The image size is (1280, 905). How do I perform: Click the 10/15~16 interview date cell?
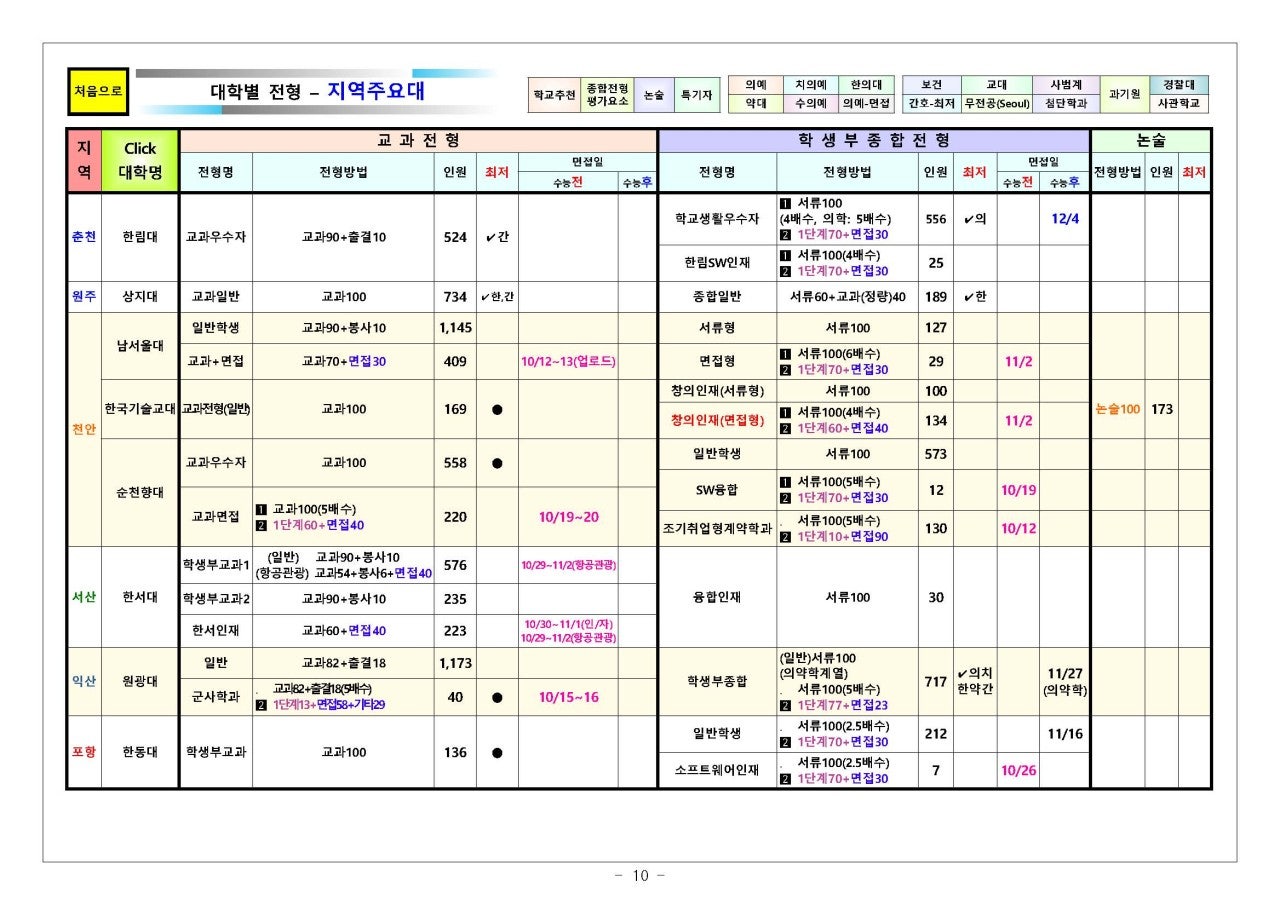pyautogui.click(x=568, y=697)
